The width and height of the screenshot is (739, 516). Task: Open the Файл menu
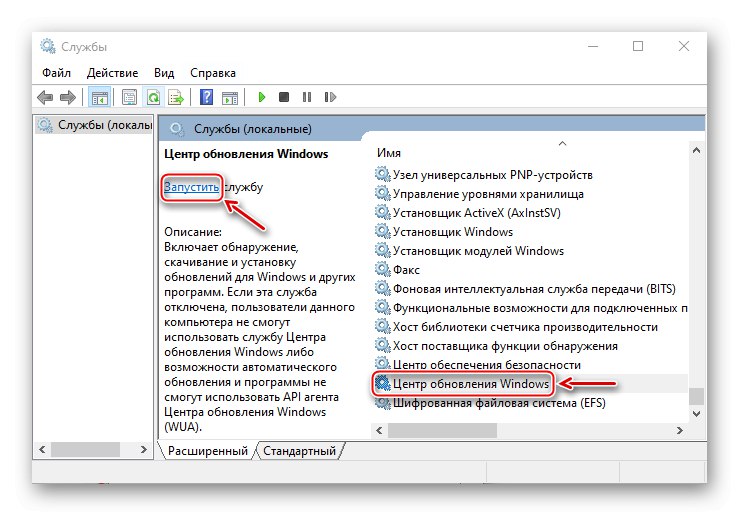(57, 73)
